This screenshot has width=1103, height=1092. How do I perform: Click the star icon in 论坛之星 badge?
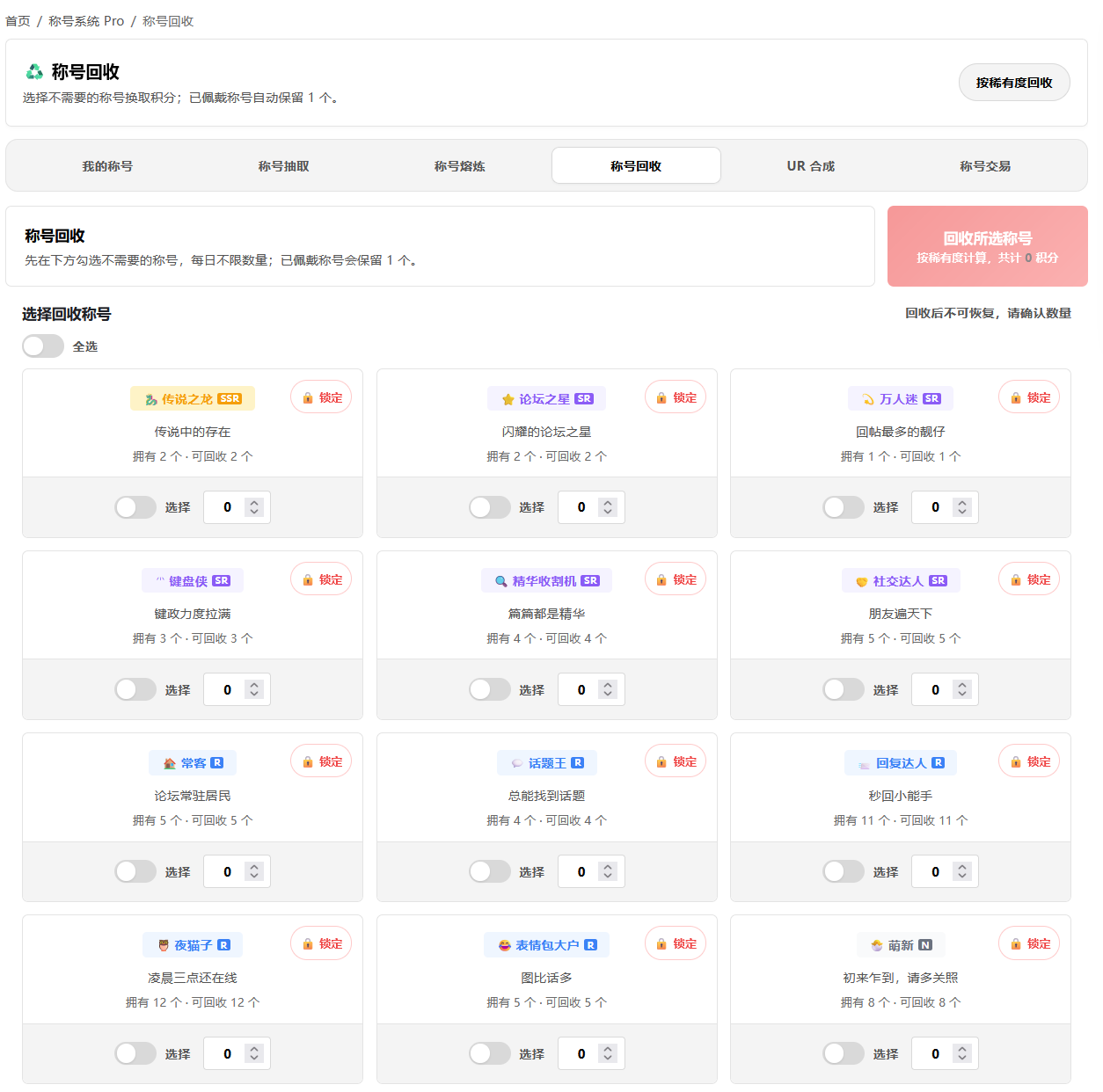point(508,399)
